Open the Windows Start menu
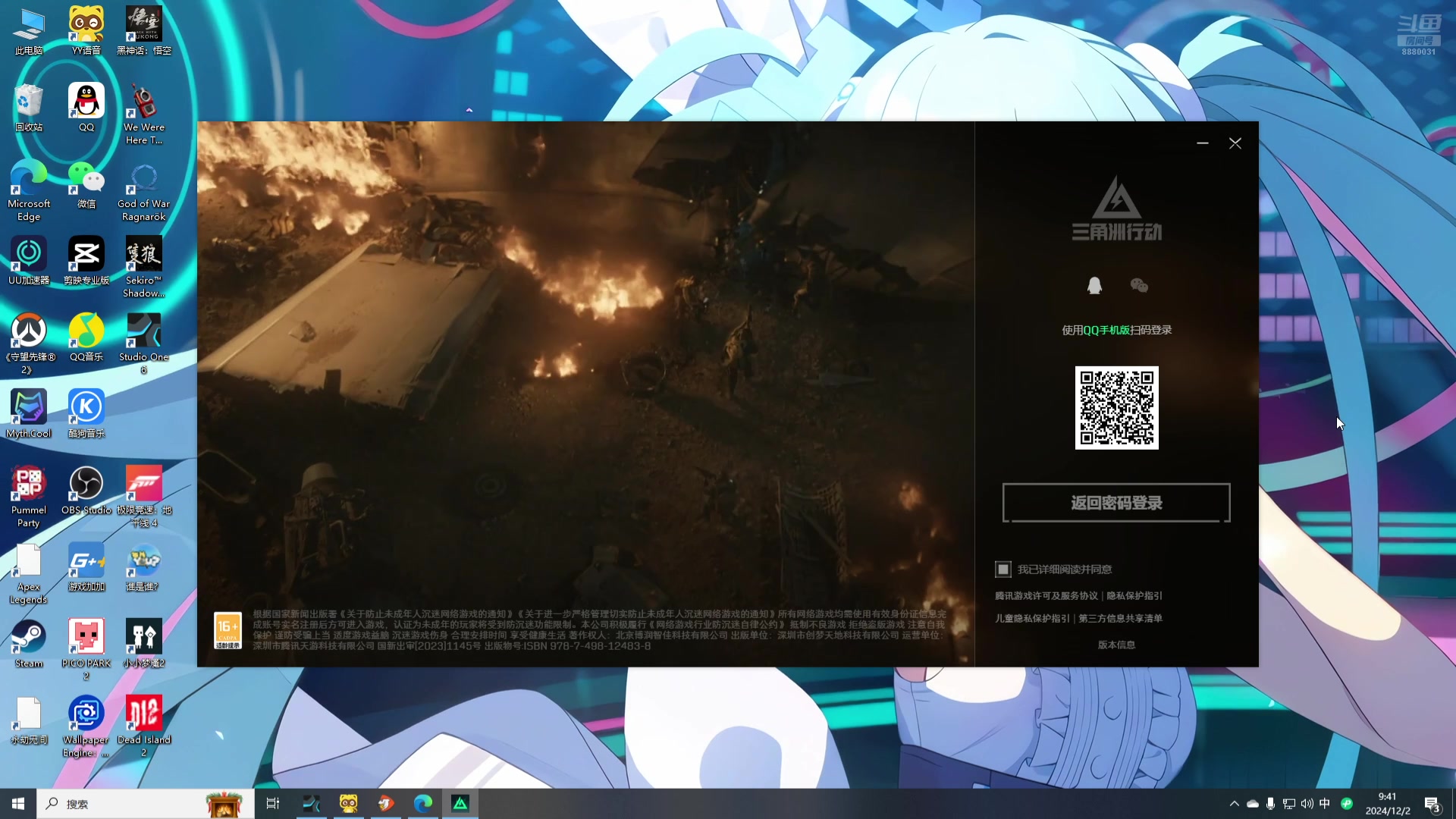The image size is (1456, 819). tap(18, 803)
